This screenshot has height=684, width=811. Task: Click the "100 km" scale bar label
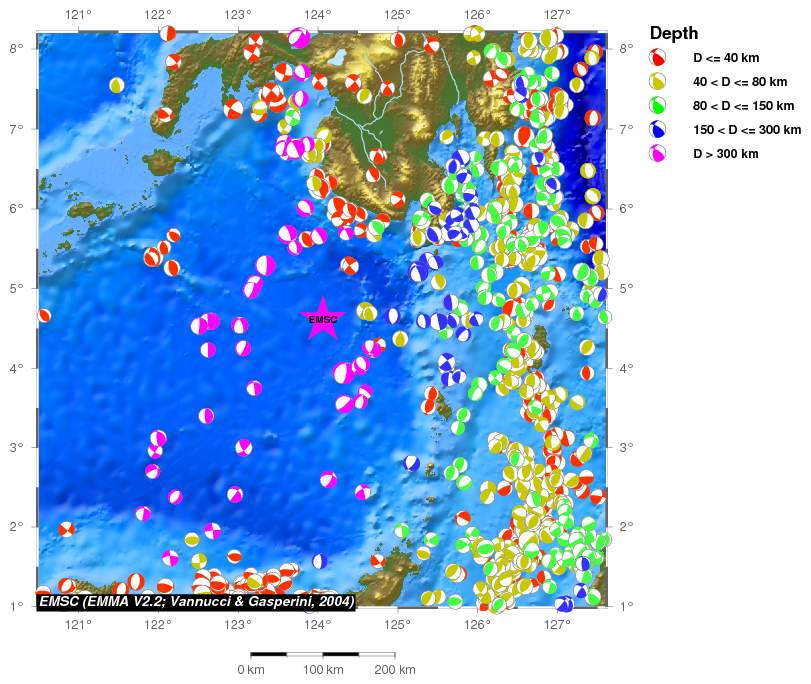[322, 670]
